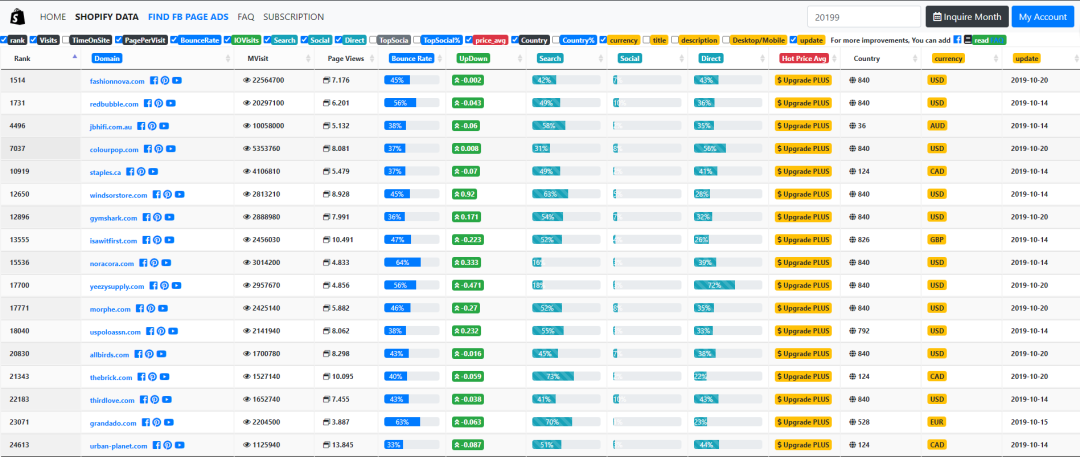Go to HOME navigation item

click(x=53, y=17)
